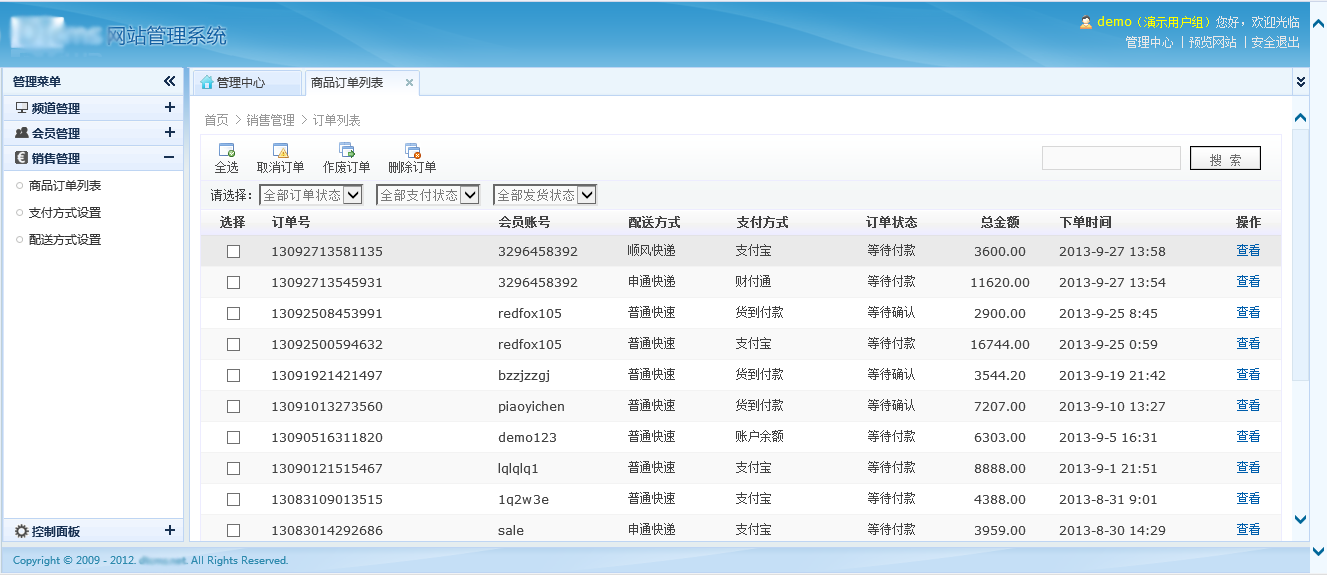The image size is (1327, 575).
Task: Click the down chevron at bottom-right corner
Action: (x=1319, y=552)
